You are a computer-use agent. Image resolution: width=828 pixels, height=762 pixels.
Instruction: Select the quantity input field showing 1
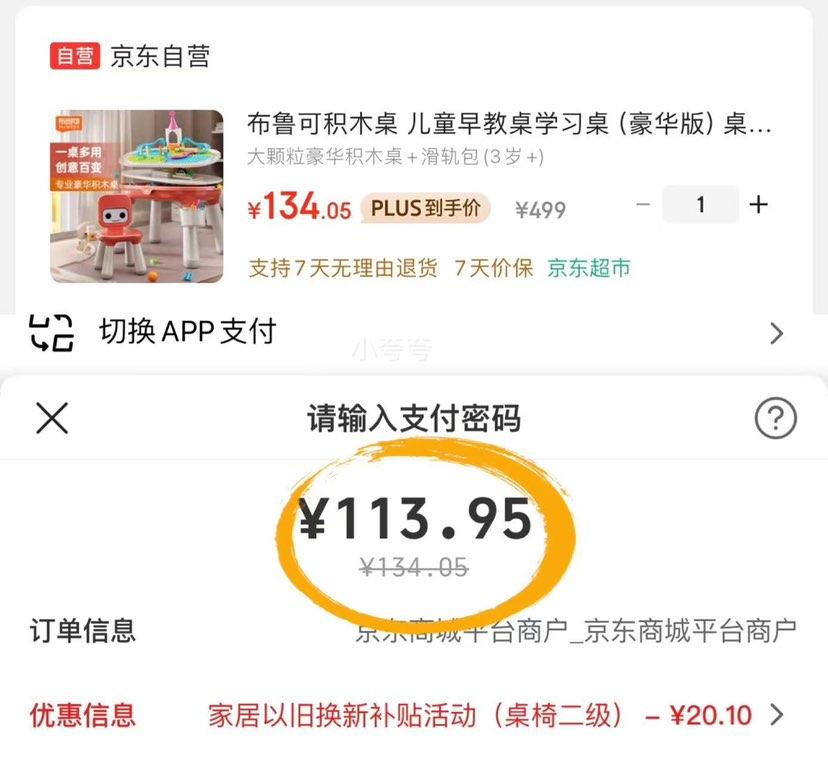tap(700, 204)
